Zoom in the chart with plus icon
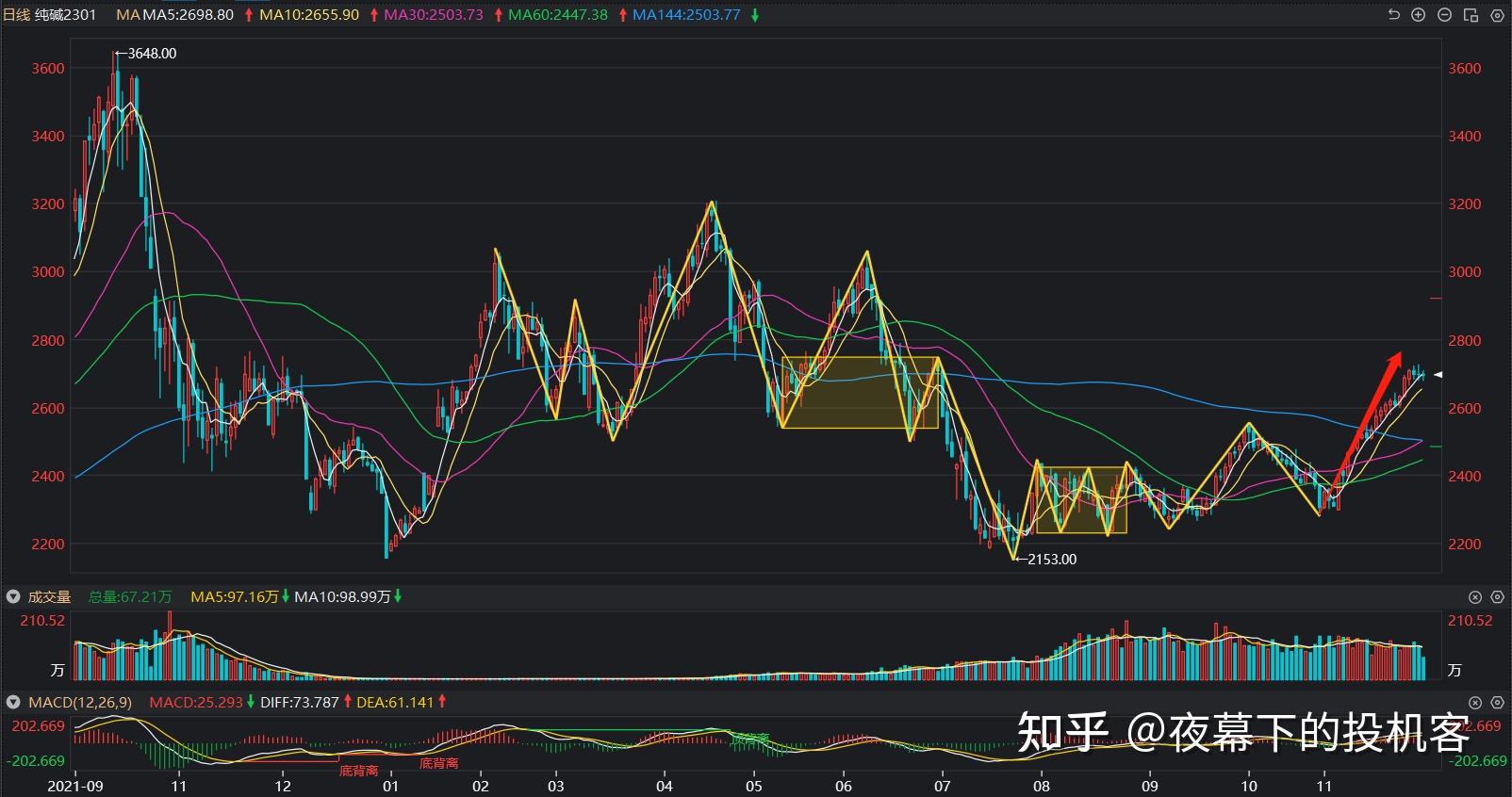The width and height of the screenshot is (1512, 797). 1418,15
